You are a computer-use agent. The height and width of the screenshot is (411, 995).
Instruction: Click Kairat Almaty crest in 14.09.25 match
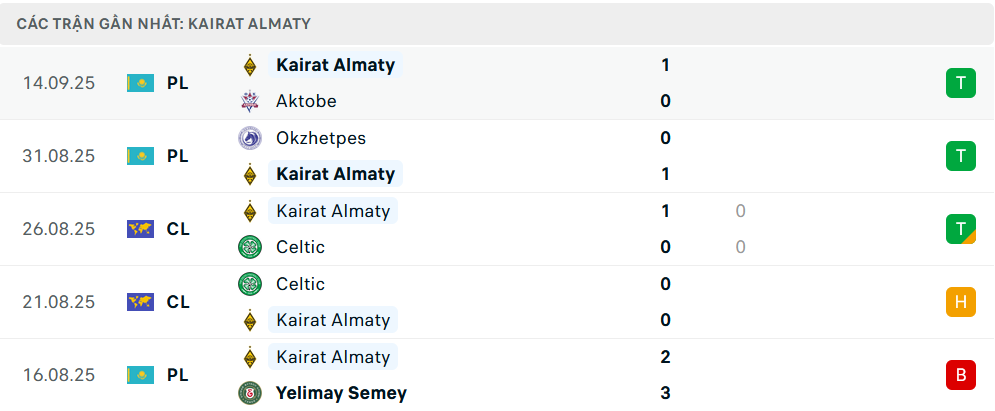(x=249, y=66)
